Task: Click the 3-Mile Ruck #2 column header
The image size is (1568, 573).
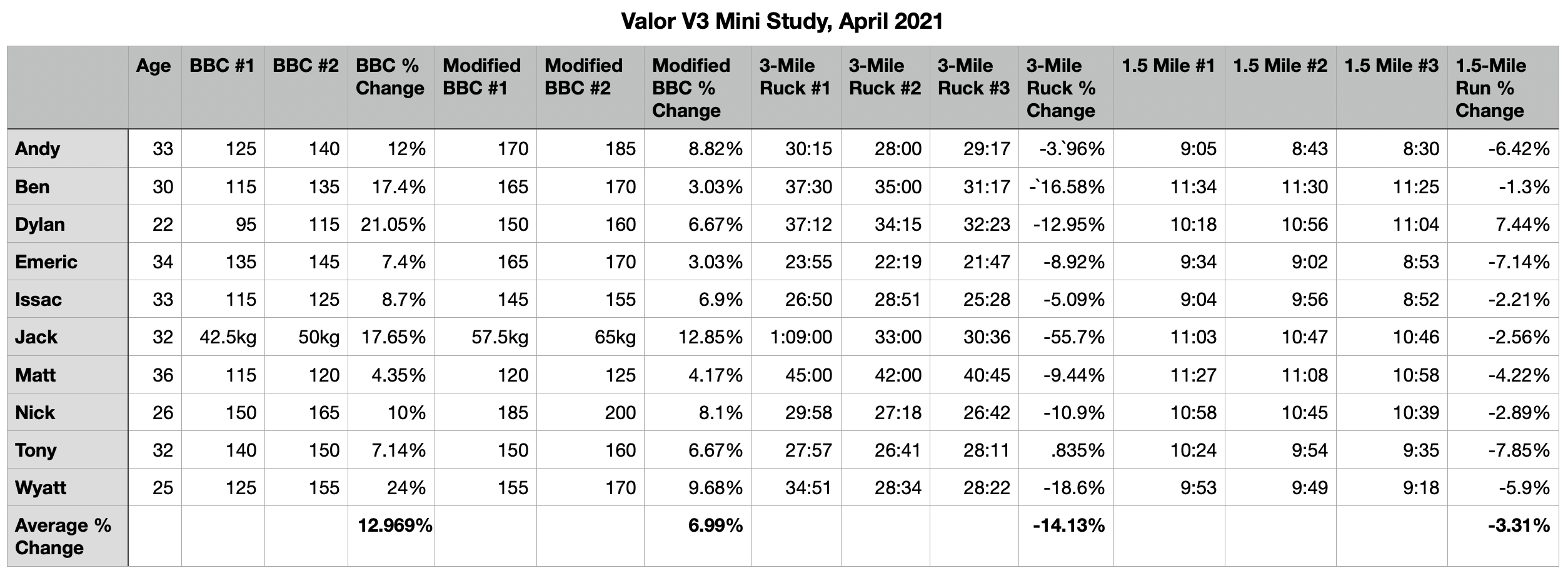Action: [885, 77]
